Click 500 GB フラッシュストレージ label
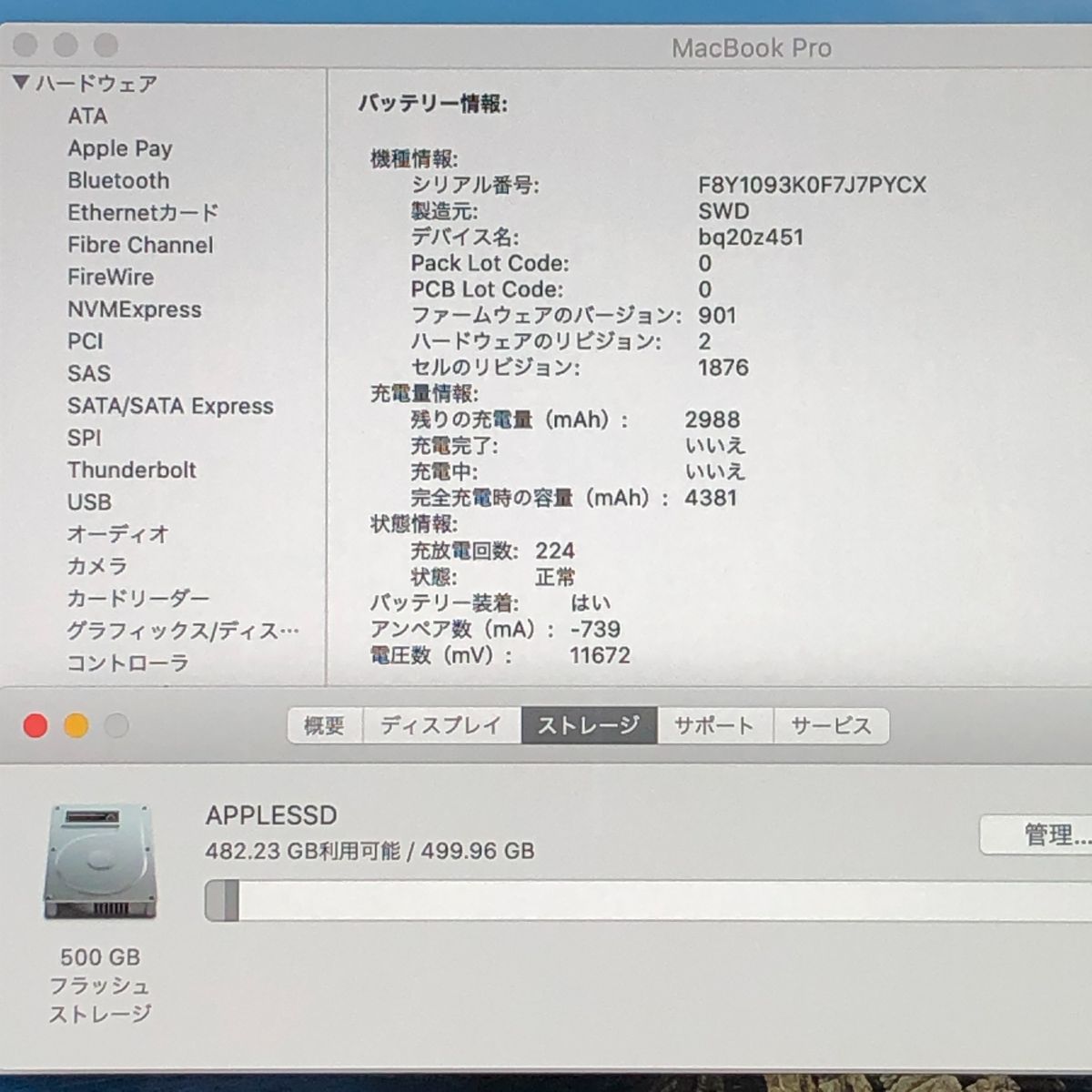 (x=100, y=986)
